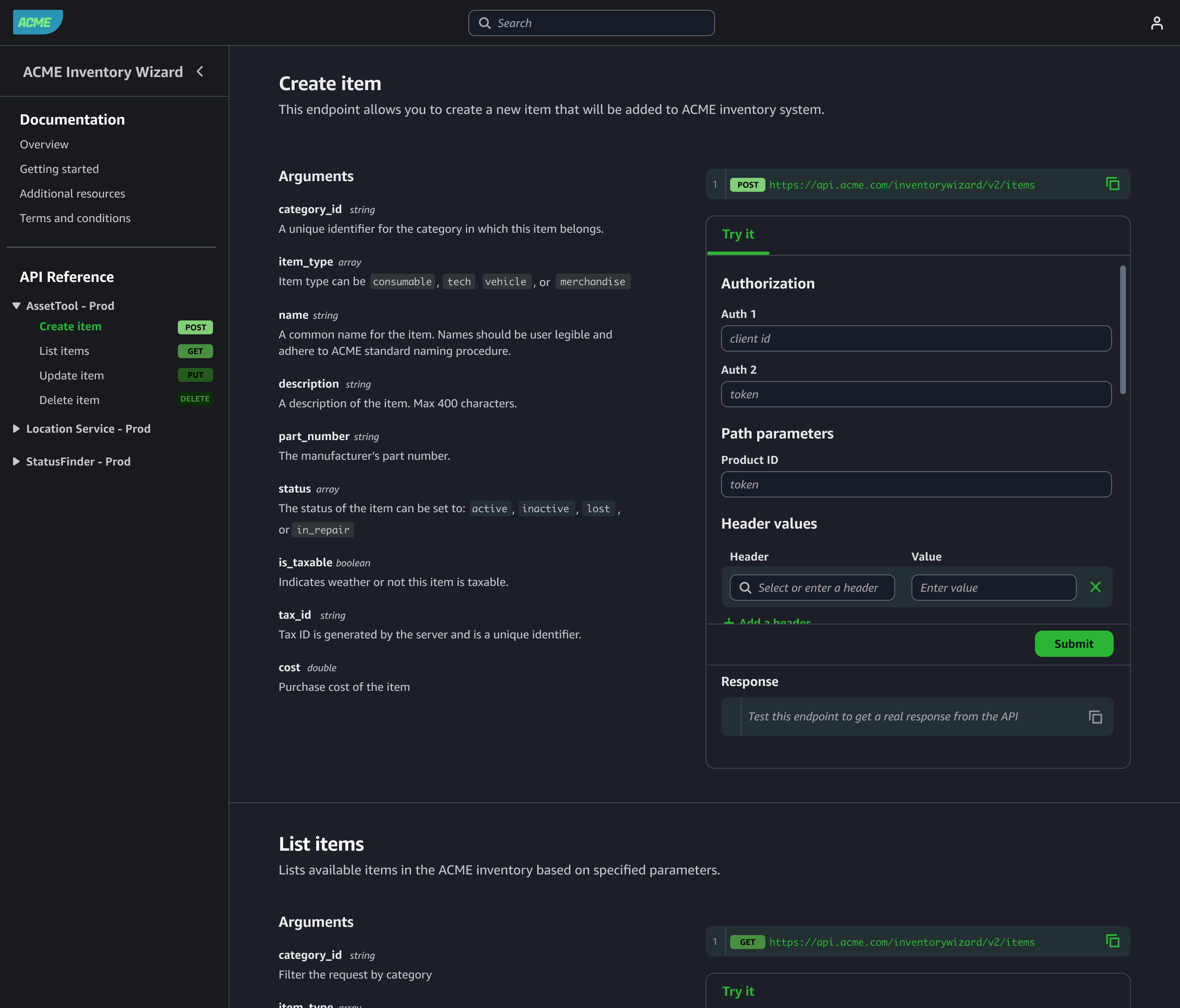Open the user profile icon

(x=1156, y=23)
